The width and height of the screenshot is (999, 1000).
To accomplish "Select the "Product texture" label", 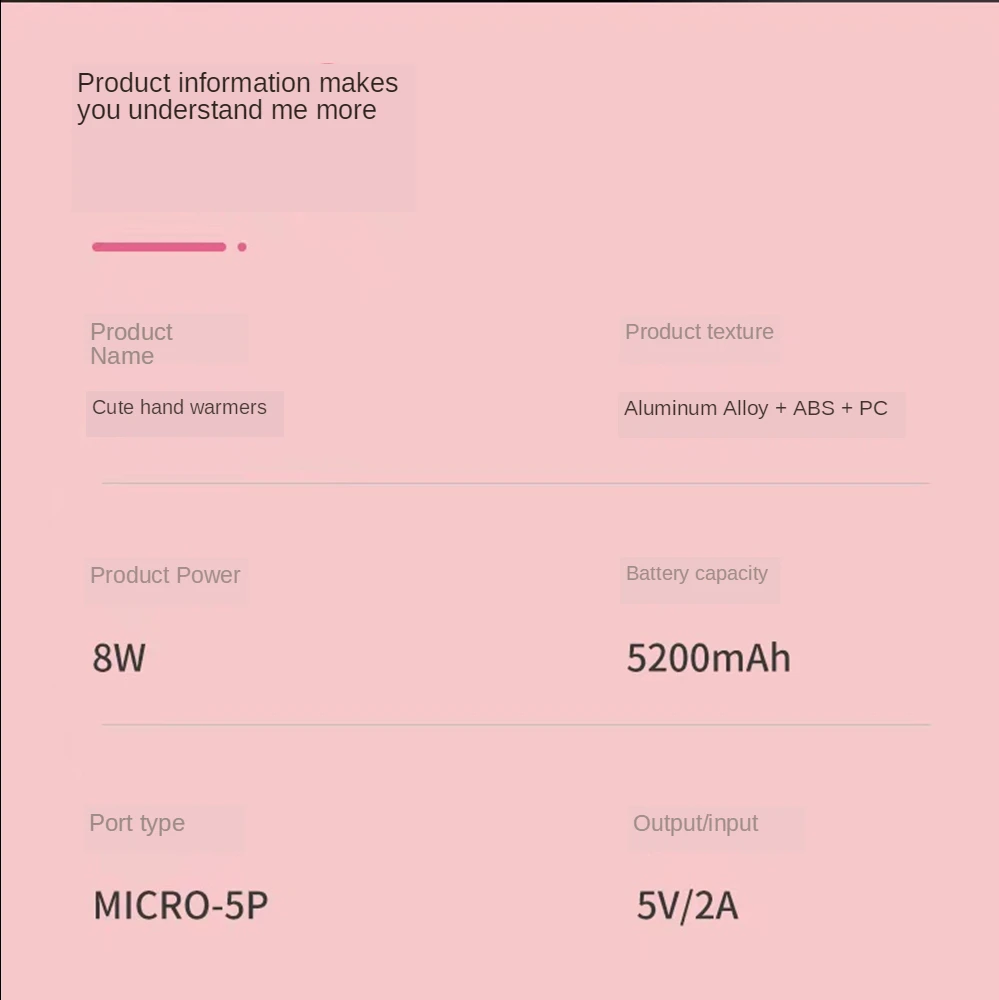I will (x=699, y=332).
